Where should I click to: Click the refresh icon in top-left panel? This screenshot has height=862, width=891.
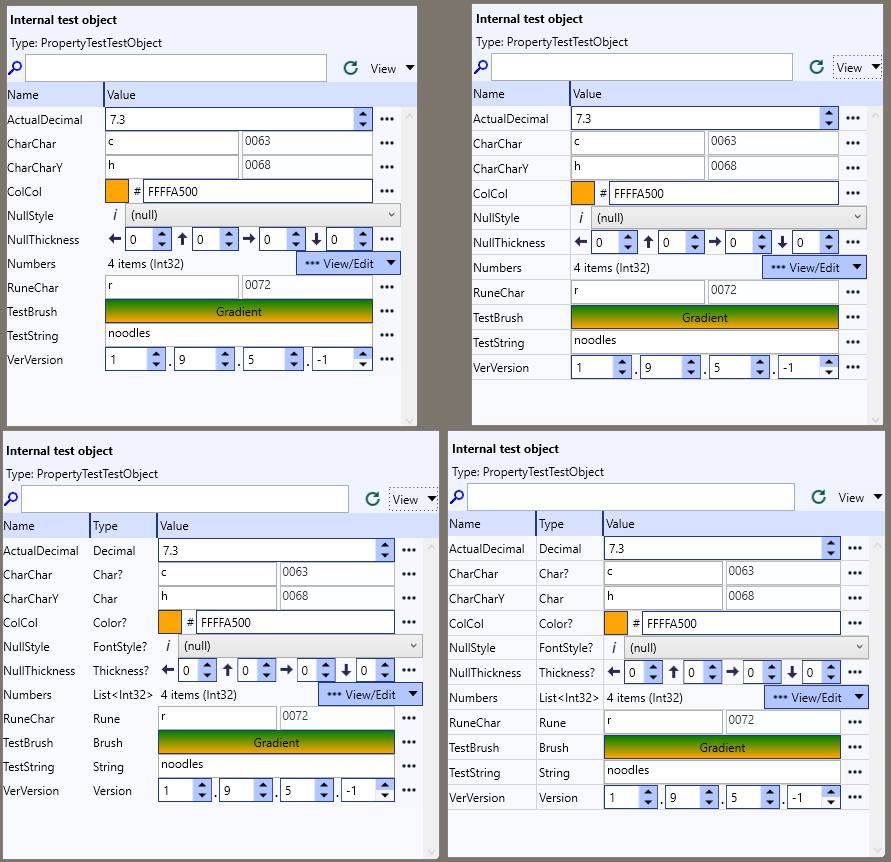(x=351, y=68)
